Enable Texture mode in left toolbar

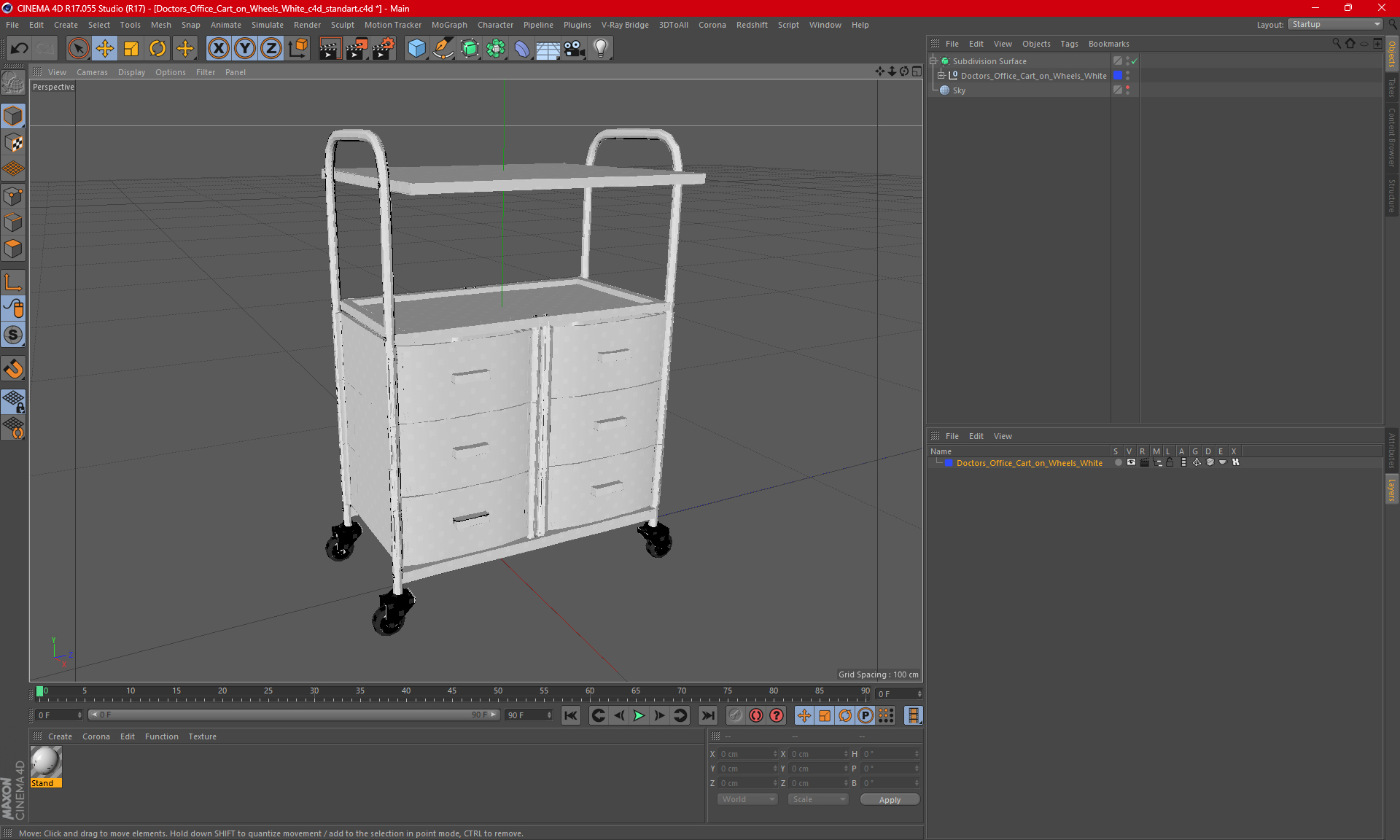pos(13,142)
